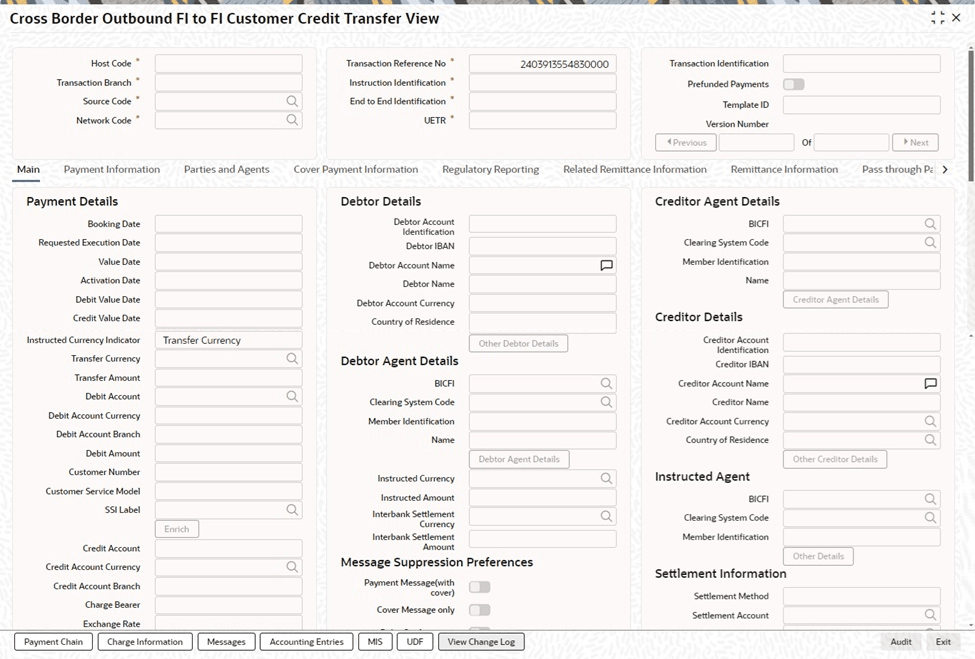Open Creditor Agent BICFI search icon
This screenshot has width=975, height=659.
(930, 223)
